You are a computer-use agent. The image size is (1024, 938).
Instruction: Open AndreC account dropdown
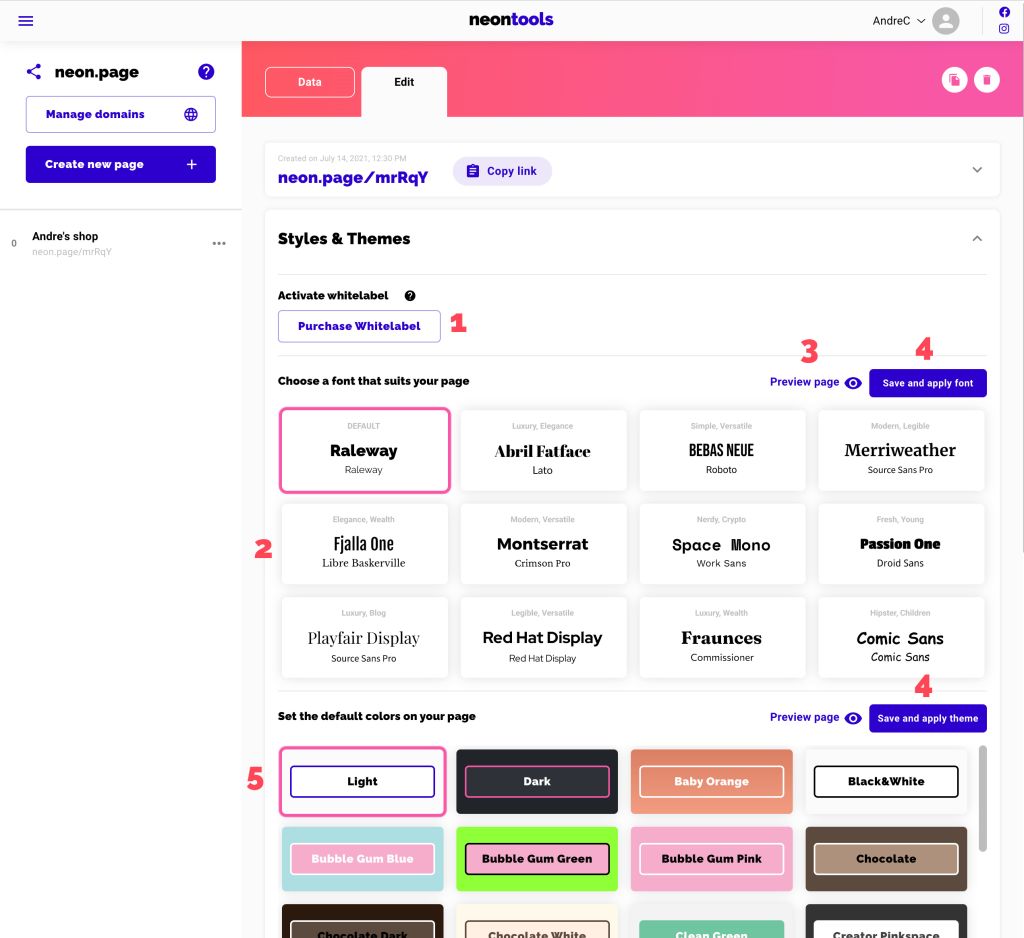click(899, 21)
